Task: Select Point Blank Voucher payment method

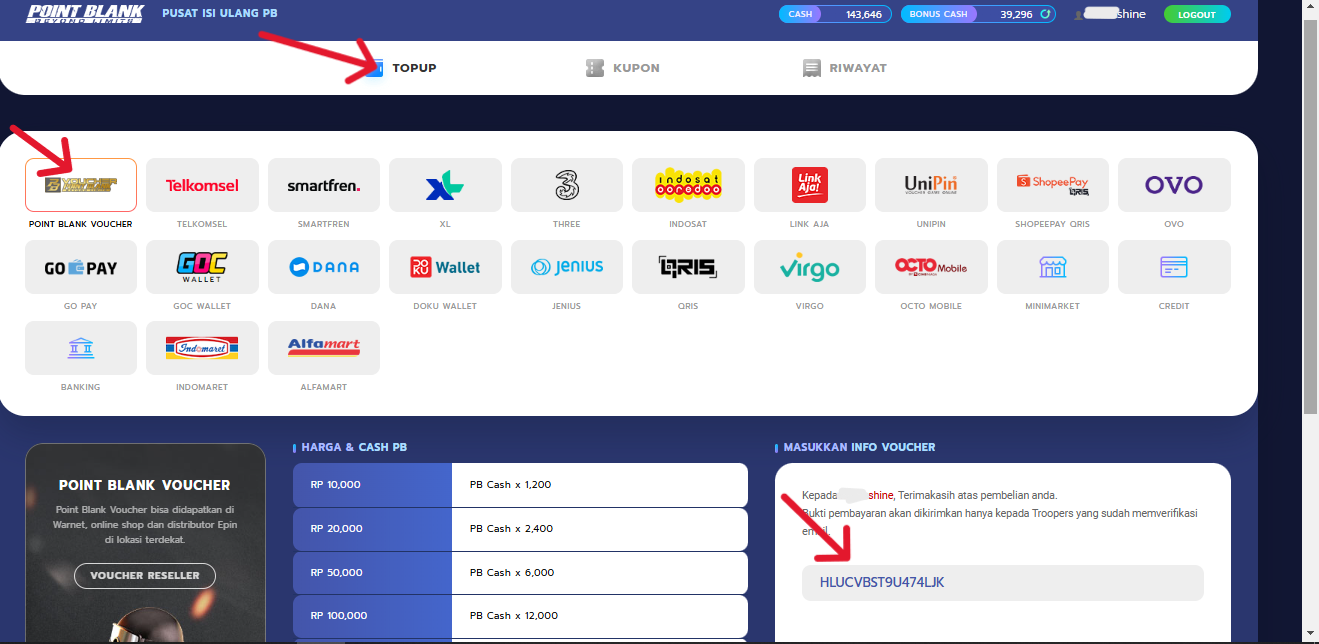Action: tap(81, 185)
